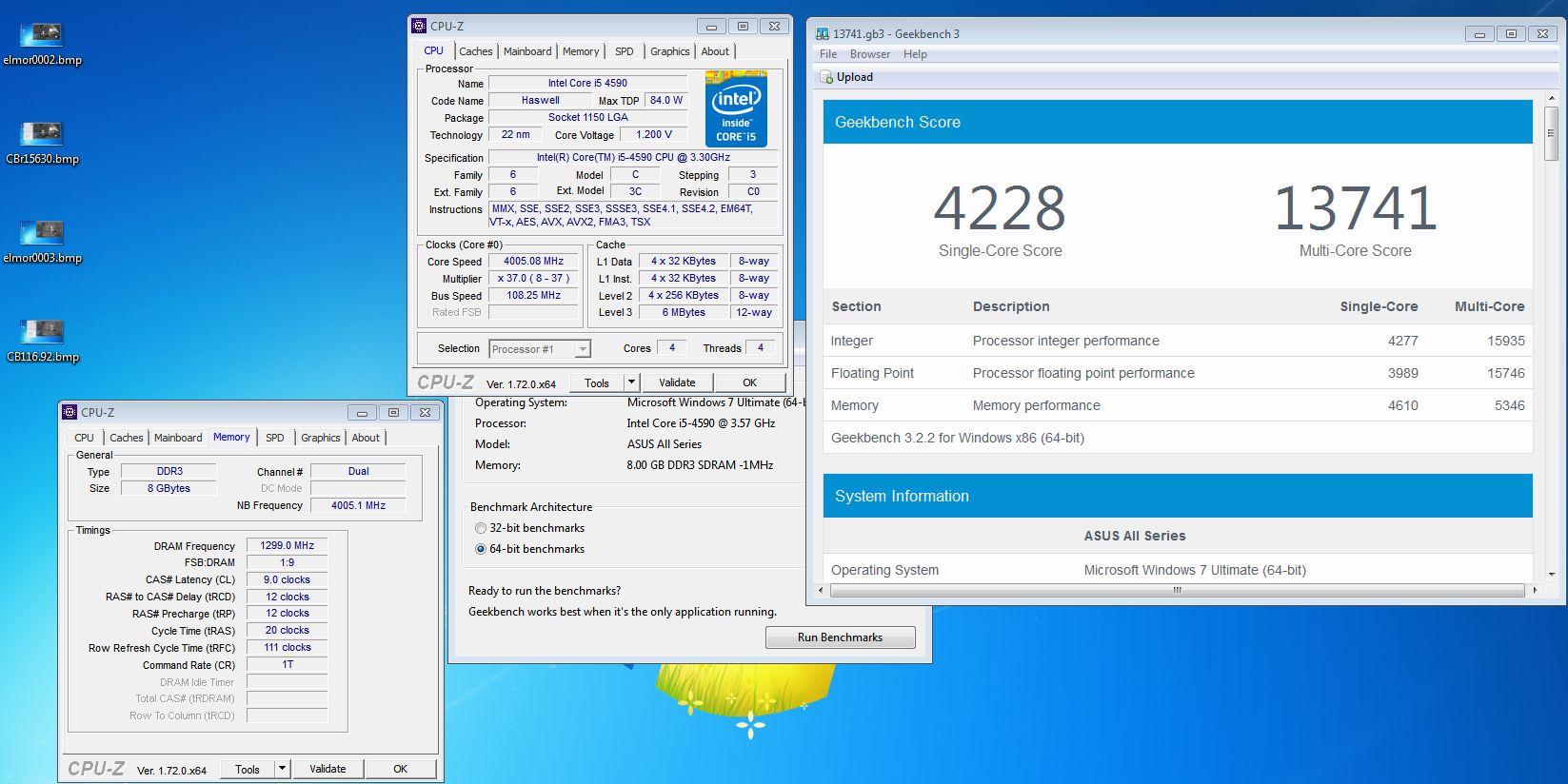The height and width of the screenshot is (784, 1568).
Task: Click Validate in lower CPU-Z Memory window
Action: pos(327,769)
